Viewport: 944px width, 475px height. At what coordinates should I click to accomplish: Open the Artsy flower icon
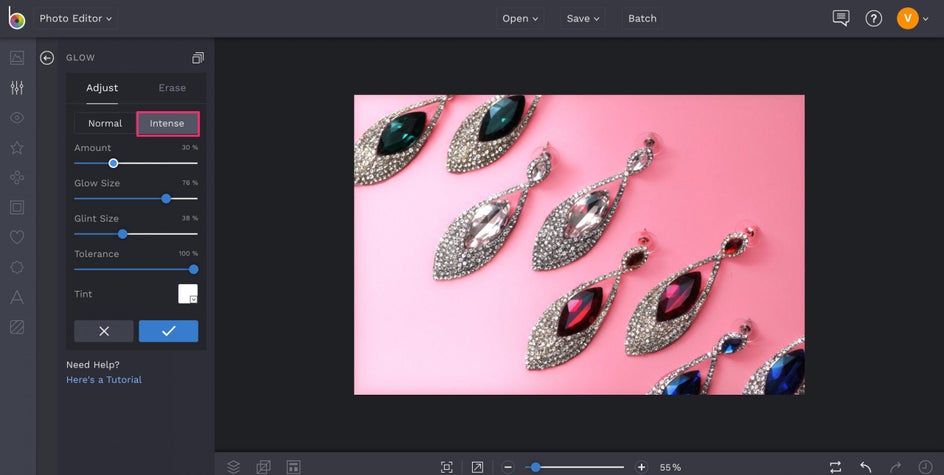(17, 177)
